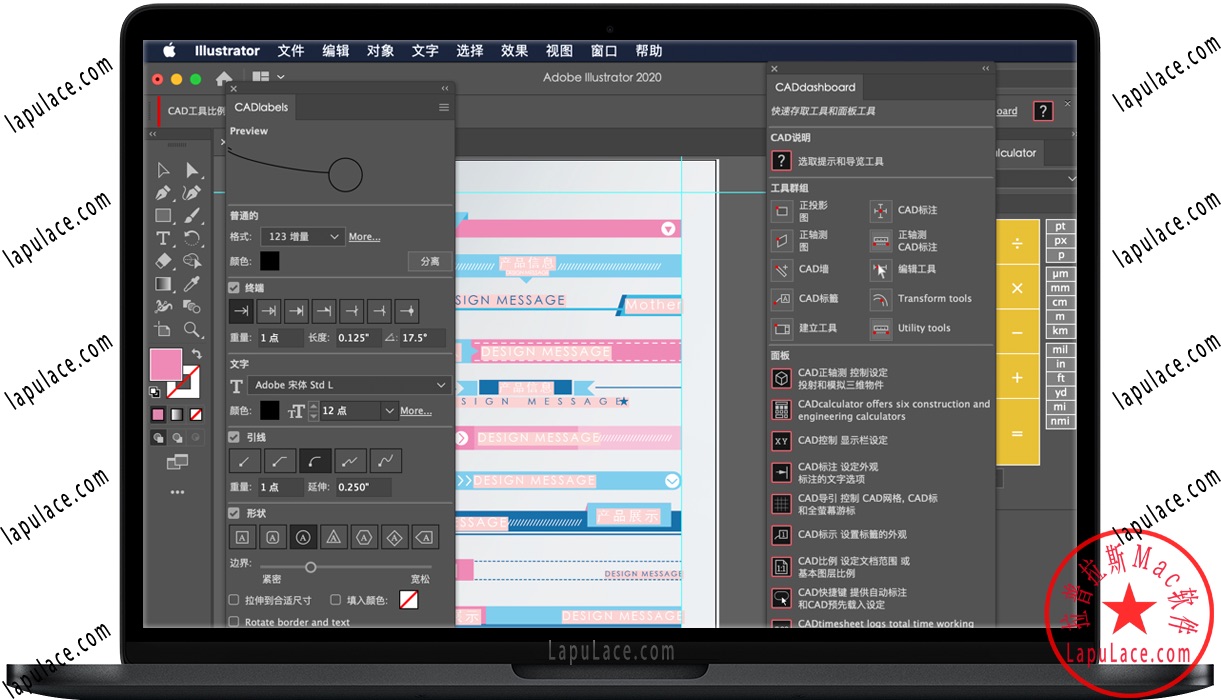Select the CAD墙 tool icon
The height and width of the screenshot is (700, 1221).
[782, 269]
